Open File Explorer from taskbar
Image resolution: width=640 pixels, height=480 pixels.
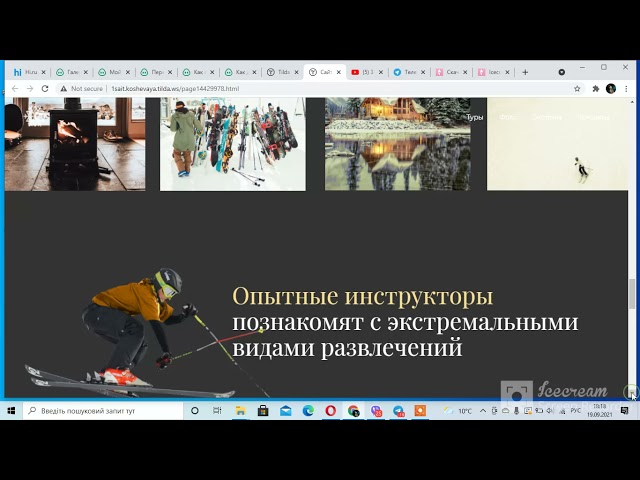click(x=240, y=411)
